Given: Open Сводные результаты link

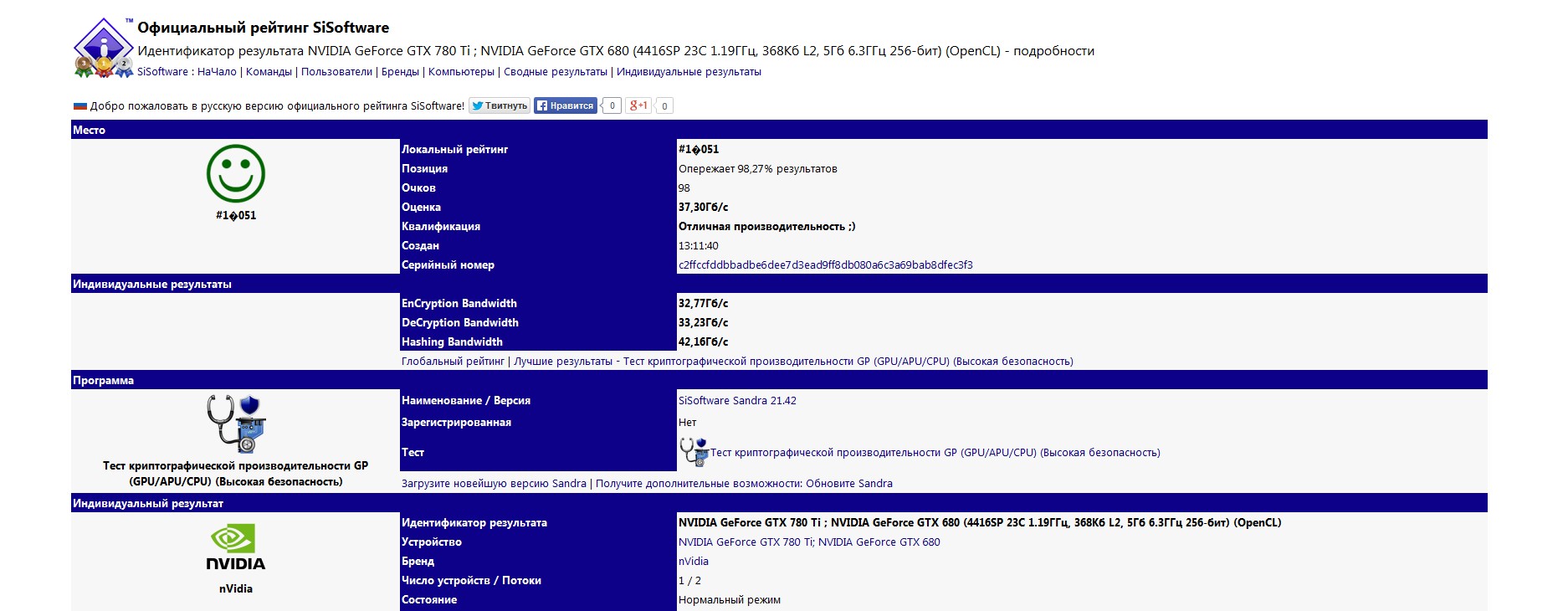Looking at the screenshot, I should pyautogui.click(x=556, y=72).
